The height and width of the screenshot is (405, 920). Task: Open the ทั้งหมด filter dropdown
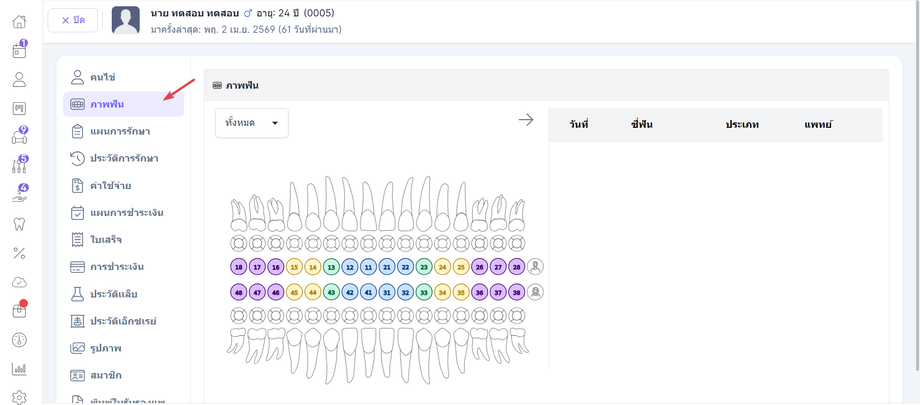pyautogui.click(x=252, y=123)
